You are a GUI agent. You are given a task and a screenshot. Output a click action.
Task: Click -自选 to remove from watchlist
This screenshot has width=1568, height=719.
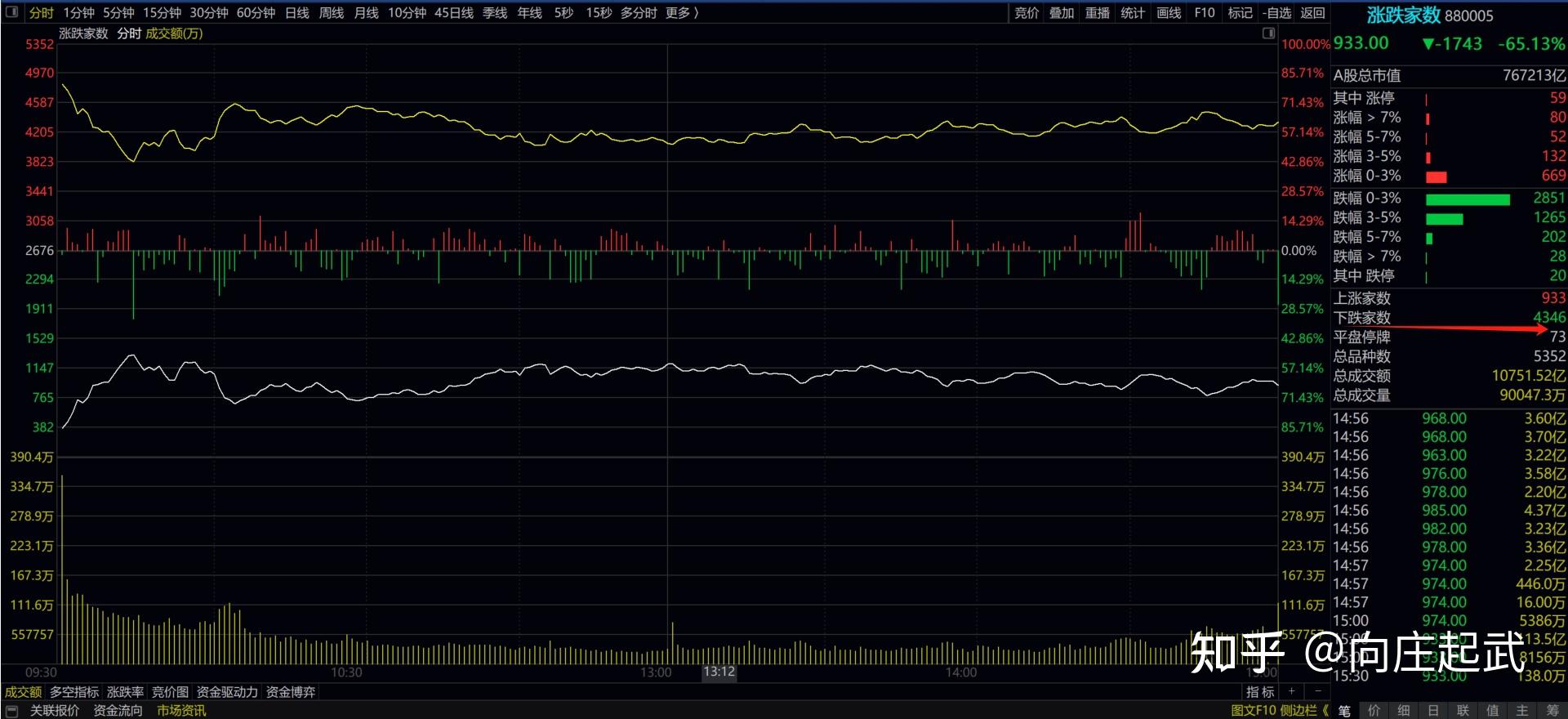pyautogui.click(x=1276, y=13)
